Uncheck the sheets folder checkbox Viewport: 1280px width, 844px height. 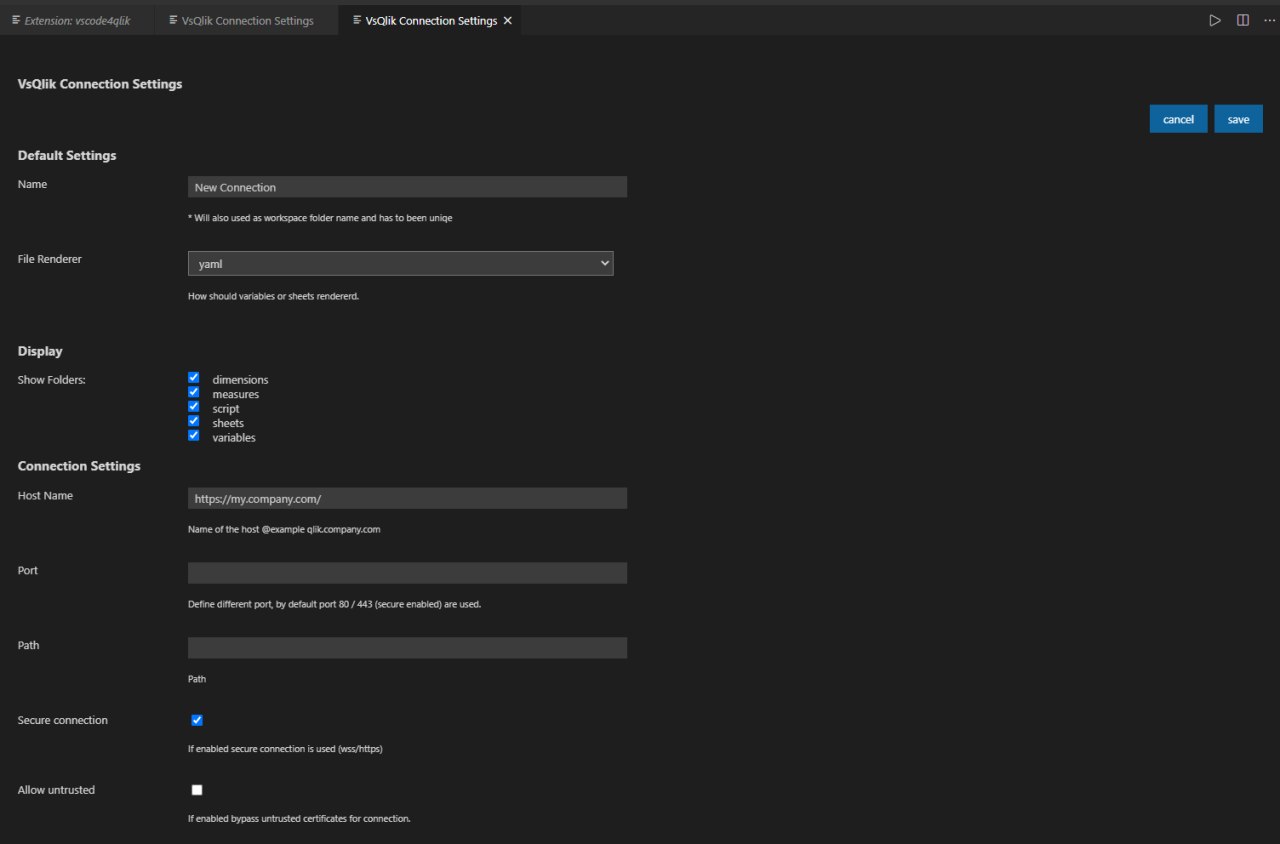(194, 421)
